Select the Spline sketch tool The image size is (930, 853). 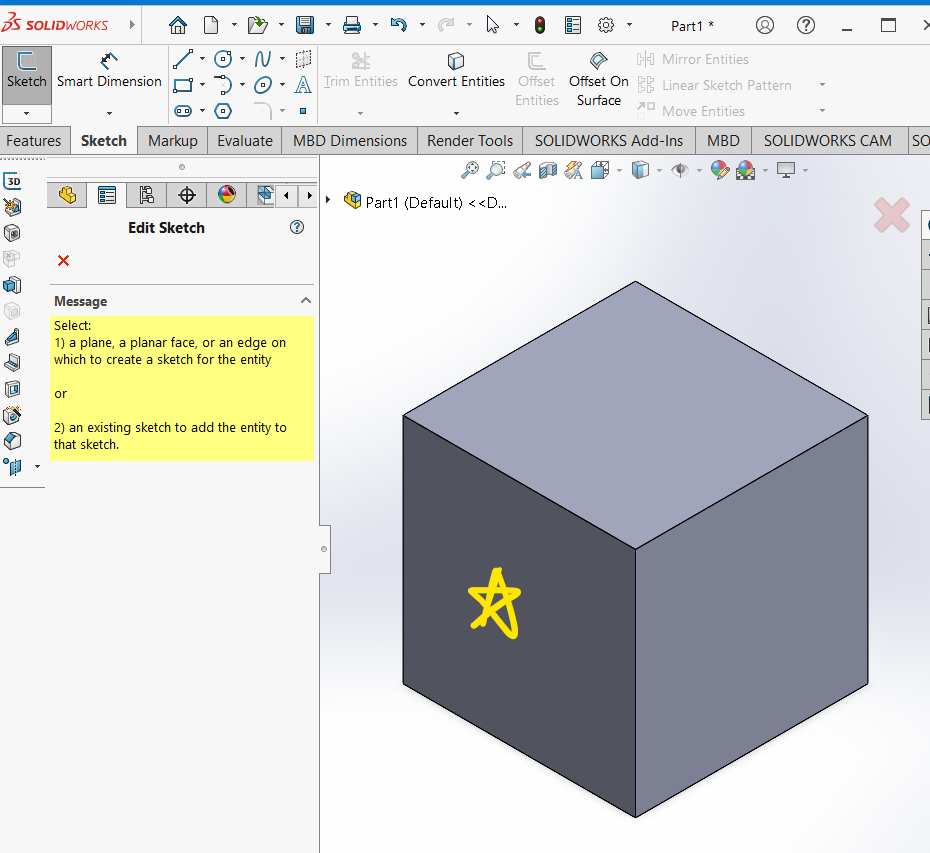(262, 59)
